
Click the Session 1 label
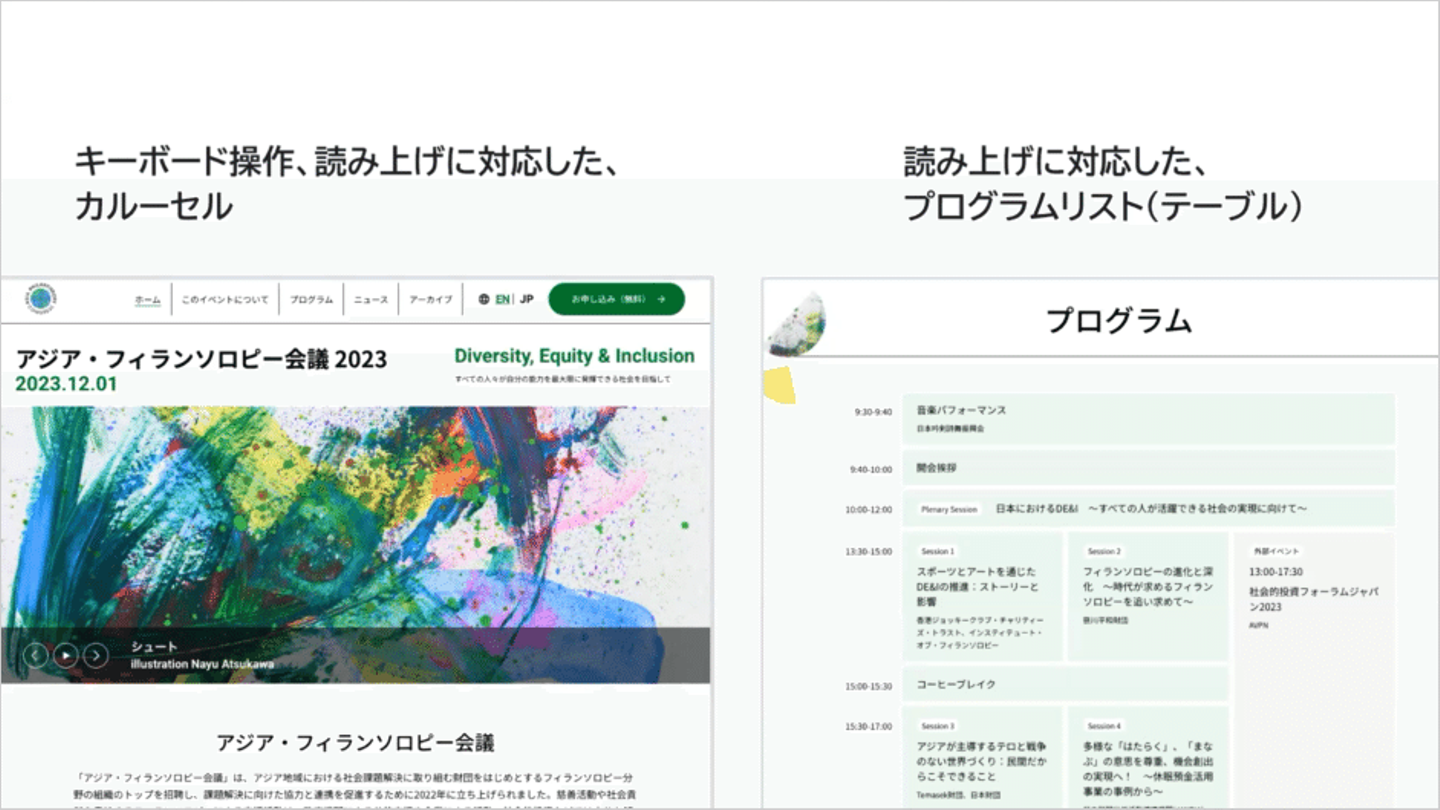(937, 551)
